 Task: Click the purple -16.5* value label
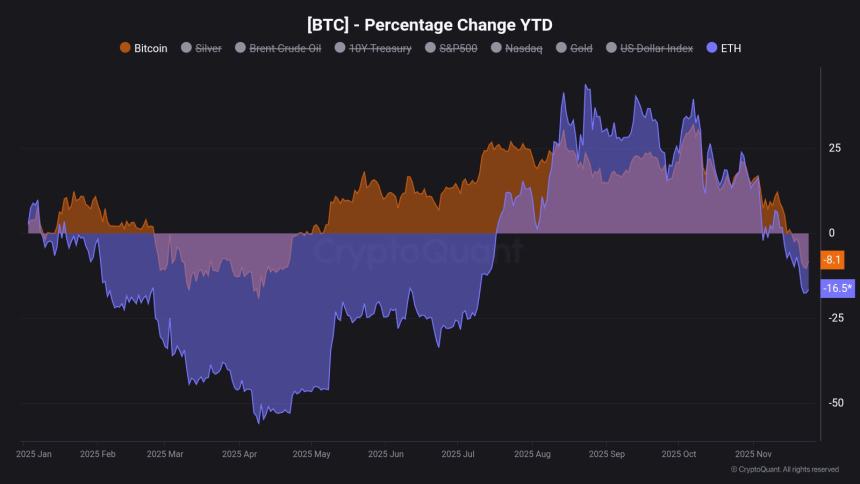pos(838,288)
